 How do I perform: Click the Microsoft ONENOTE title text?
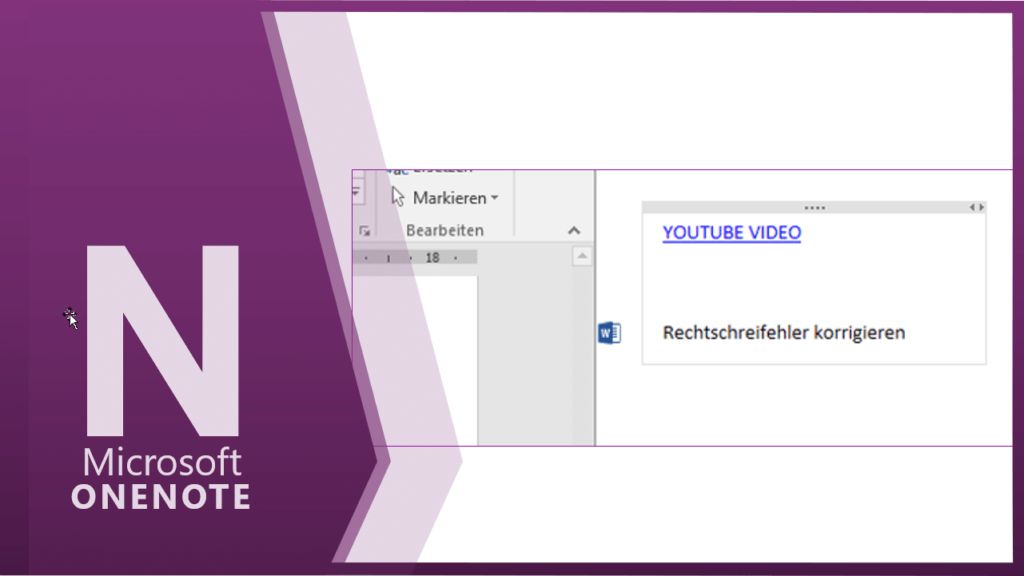click(162, 479)
